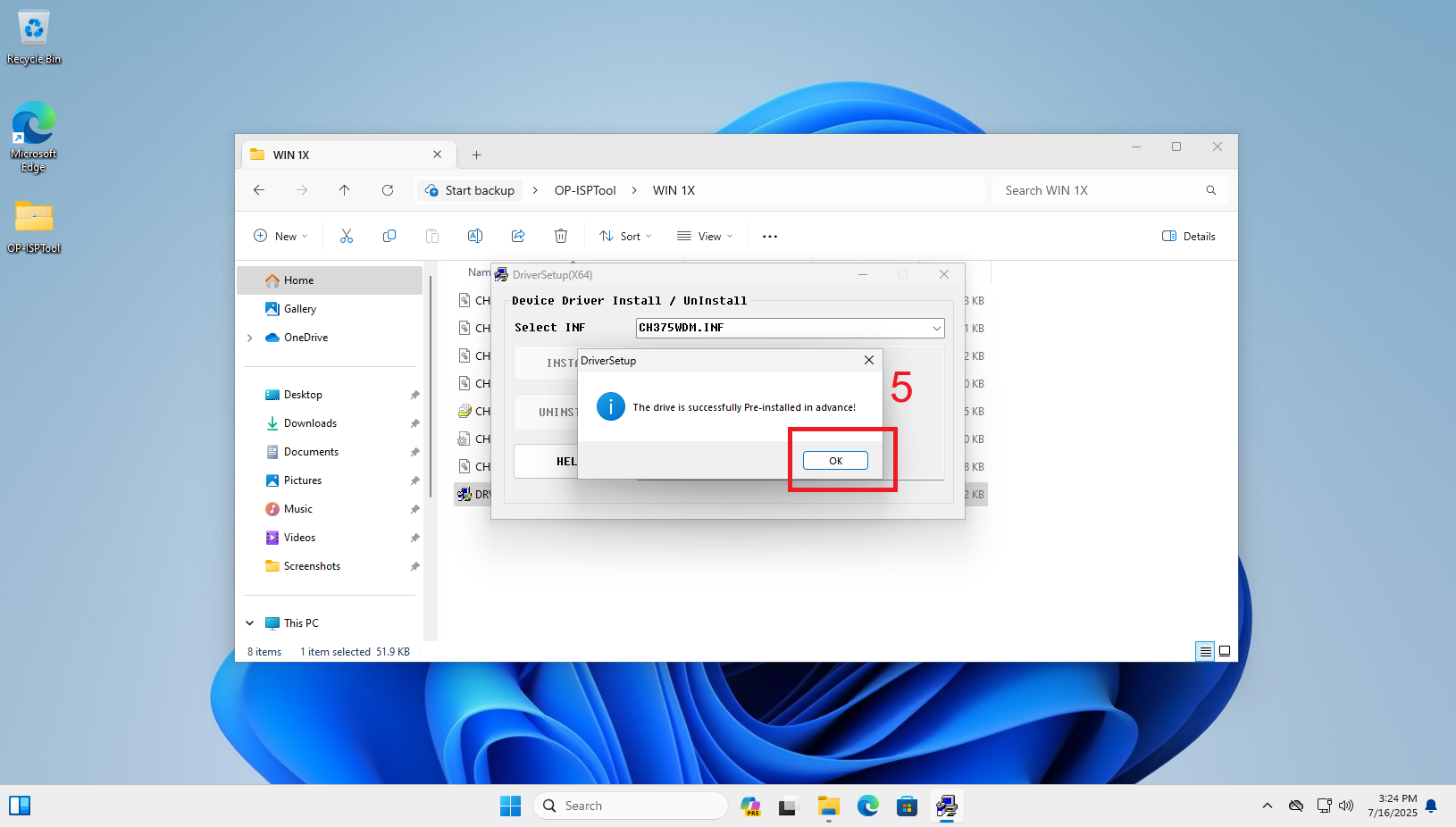
Task: Open the Details pane icon
Action: pyautogui.click(x=1188, y=235)
